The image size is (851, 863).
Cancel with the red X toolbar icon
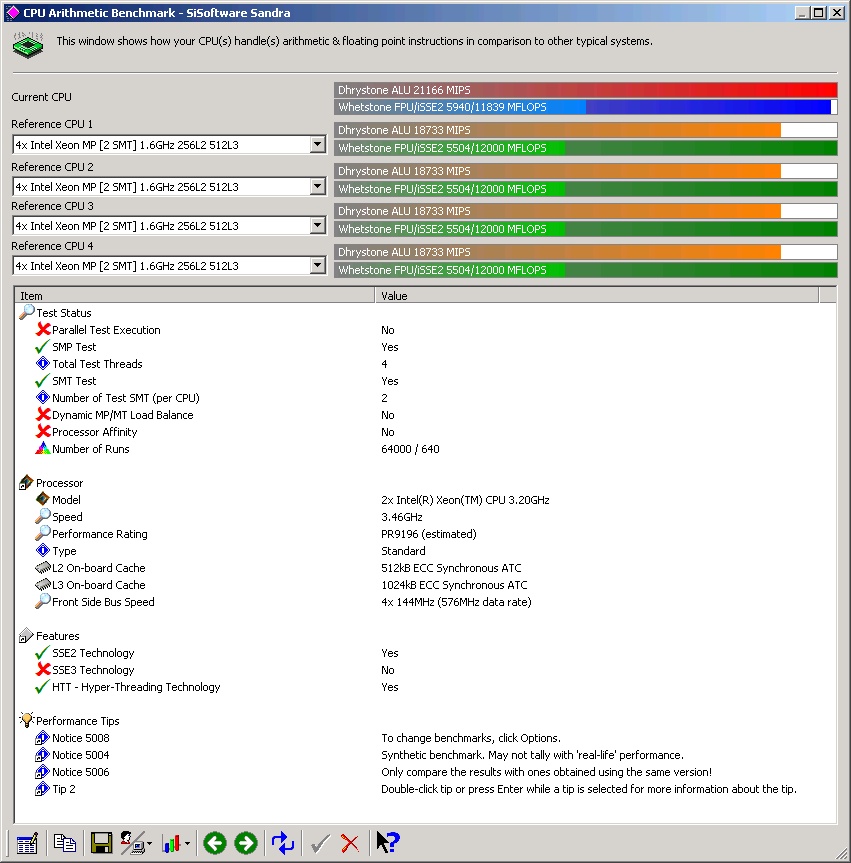pyautogui.click(x=350, y=843)
